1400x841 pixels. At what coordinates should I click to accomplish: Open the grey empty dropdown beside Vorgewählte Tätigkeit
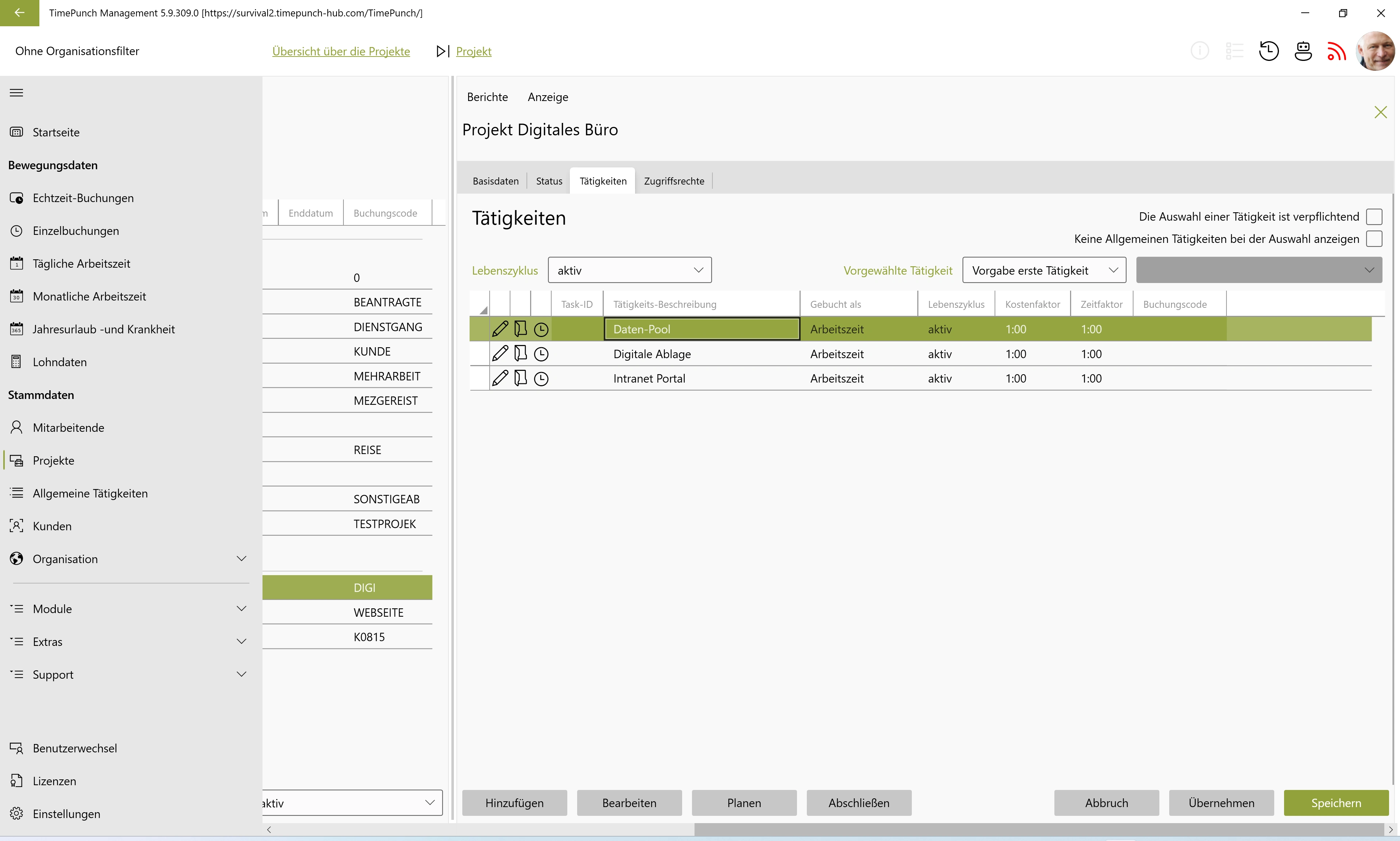point(1259,270)
